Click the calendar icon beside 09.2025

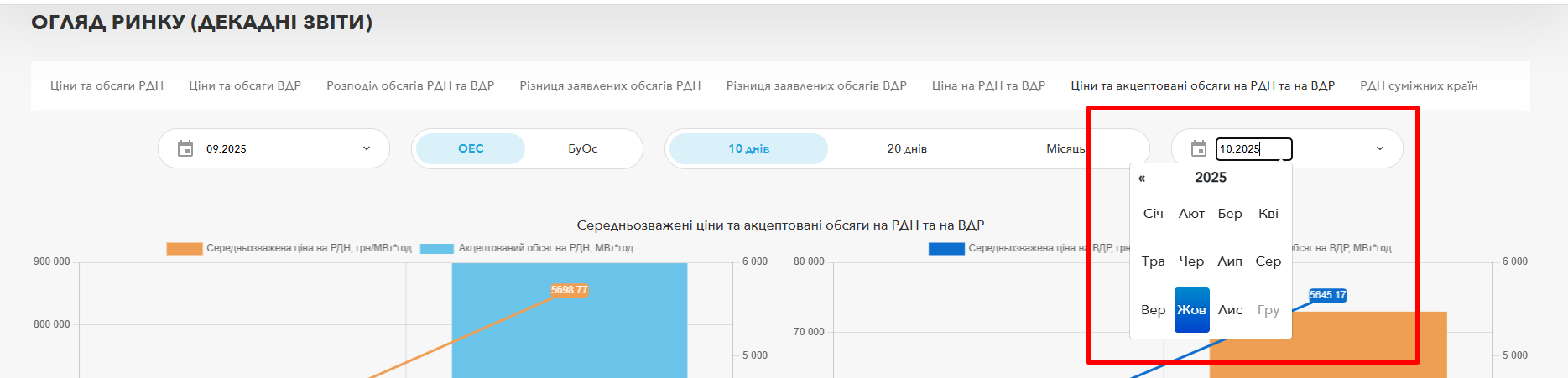tap(185, 148)
